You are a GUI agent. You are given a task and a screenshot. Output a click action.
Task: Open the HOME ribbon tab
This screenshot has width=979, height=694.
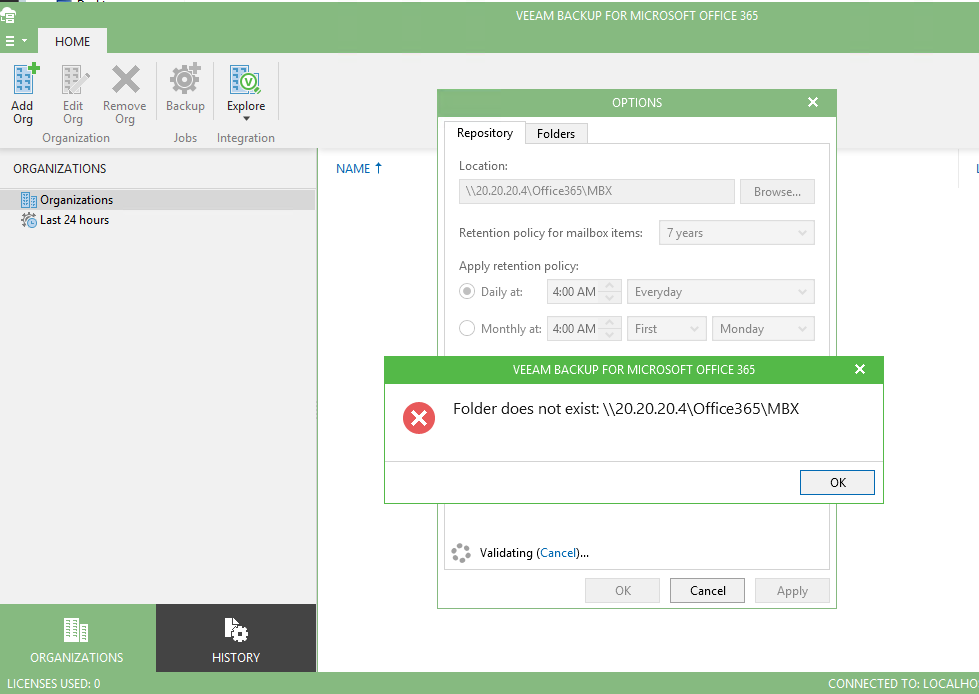pos(72,42)
